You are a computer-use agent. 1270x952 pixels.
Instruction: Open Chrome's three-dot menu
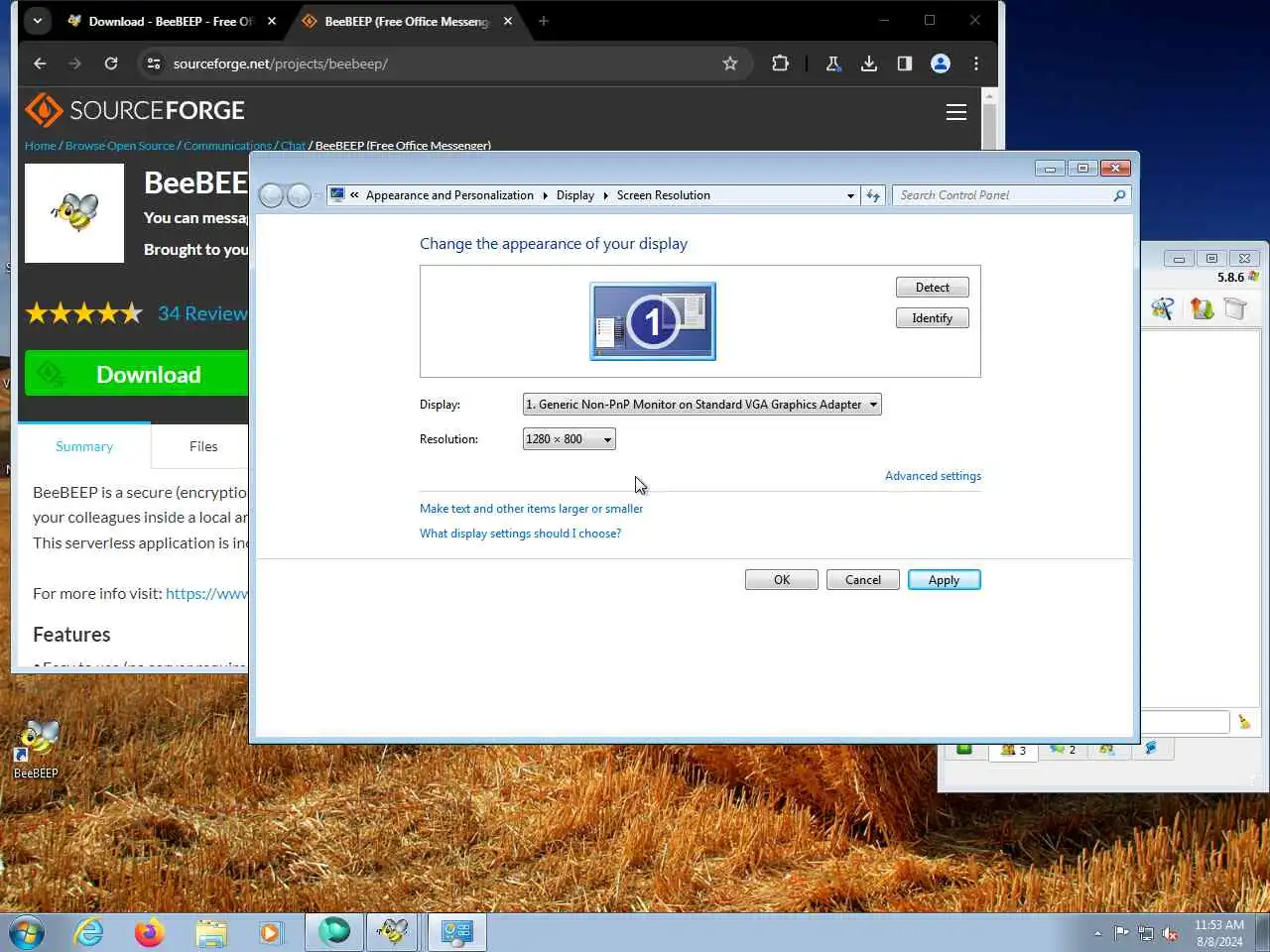pos(976,63)
